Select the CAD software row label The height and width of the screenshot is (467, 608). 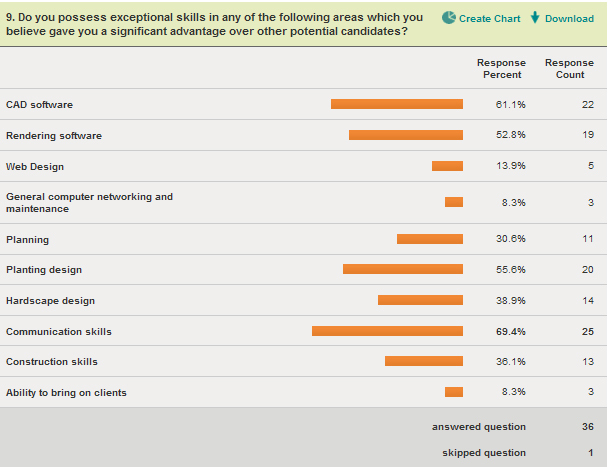39,105
